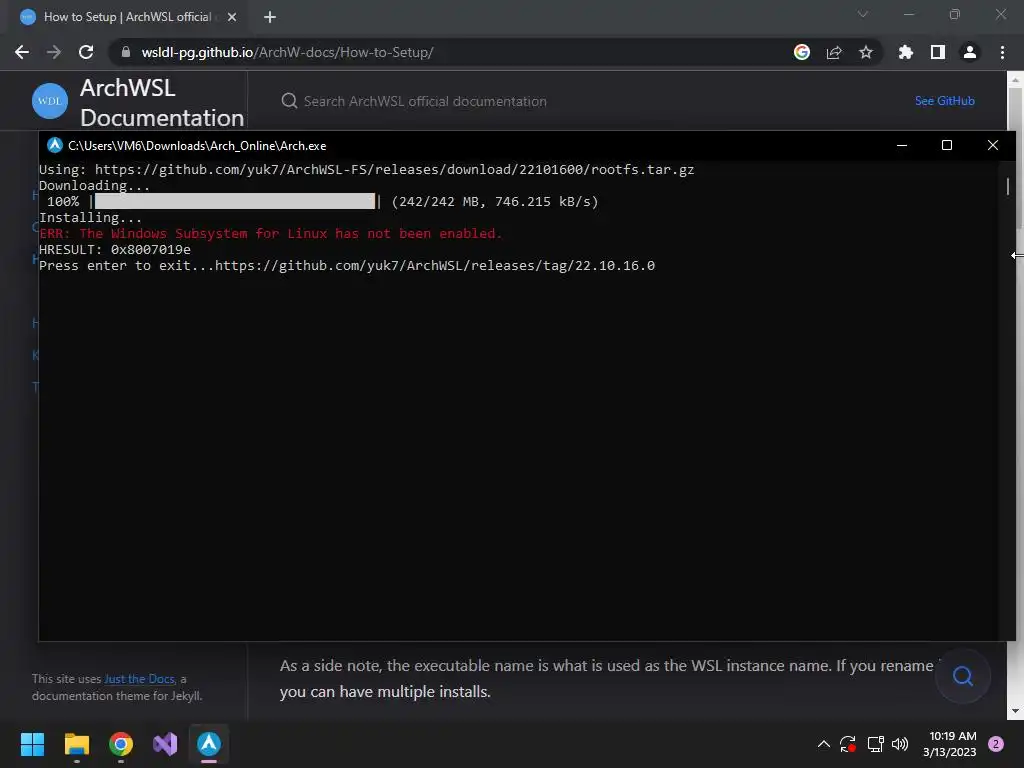
Task: Click the HRESULT: 0x8007019e line
Action: click(115, 249)
